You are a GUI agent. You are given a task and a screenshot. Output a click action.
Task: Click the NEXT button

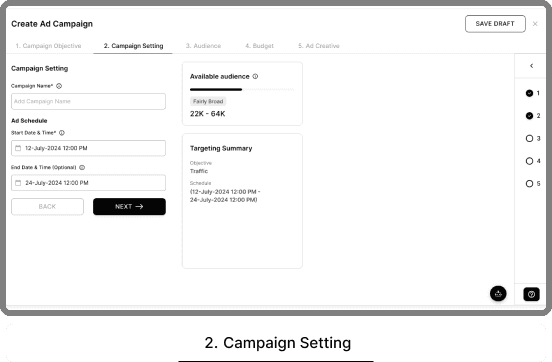(129, 207)
